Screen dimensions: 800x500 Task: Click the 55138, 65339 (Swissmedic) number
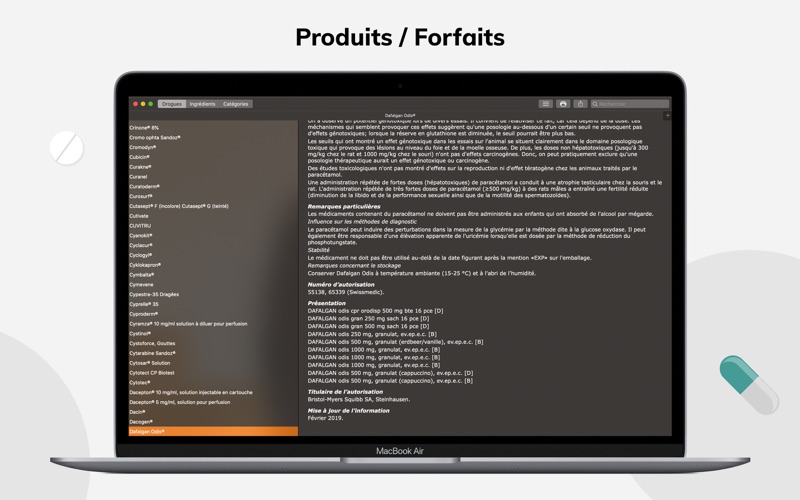[346, 292]
